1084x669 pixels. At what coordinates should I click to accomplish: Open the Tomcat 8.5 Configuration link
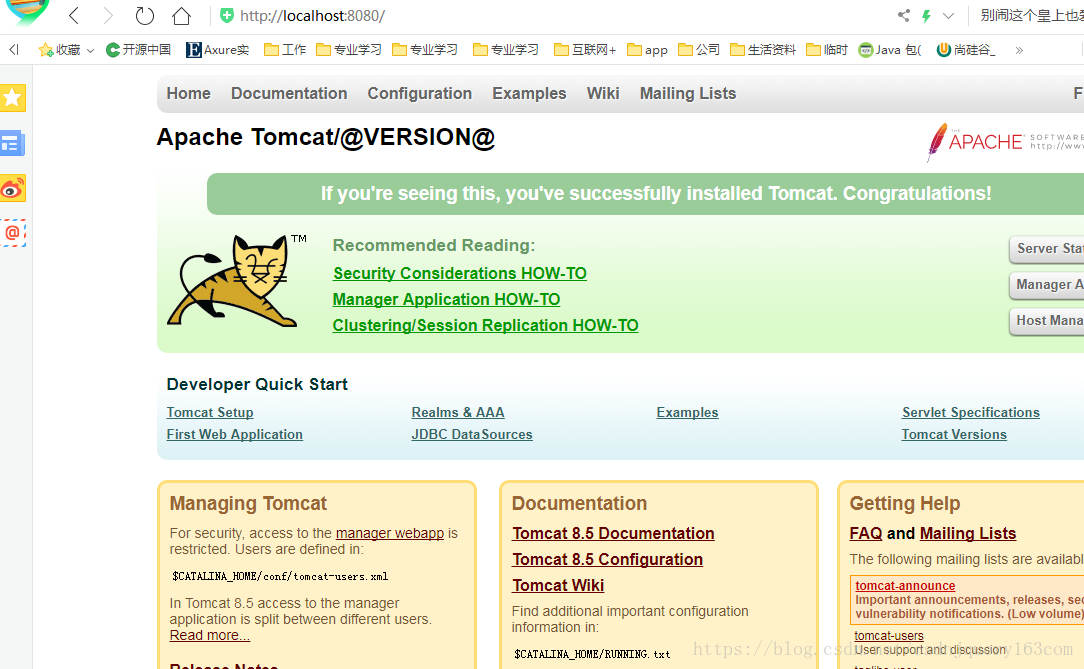point(608,560)
